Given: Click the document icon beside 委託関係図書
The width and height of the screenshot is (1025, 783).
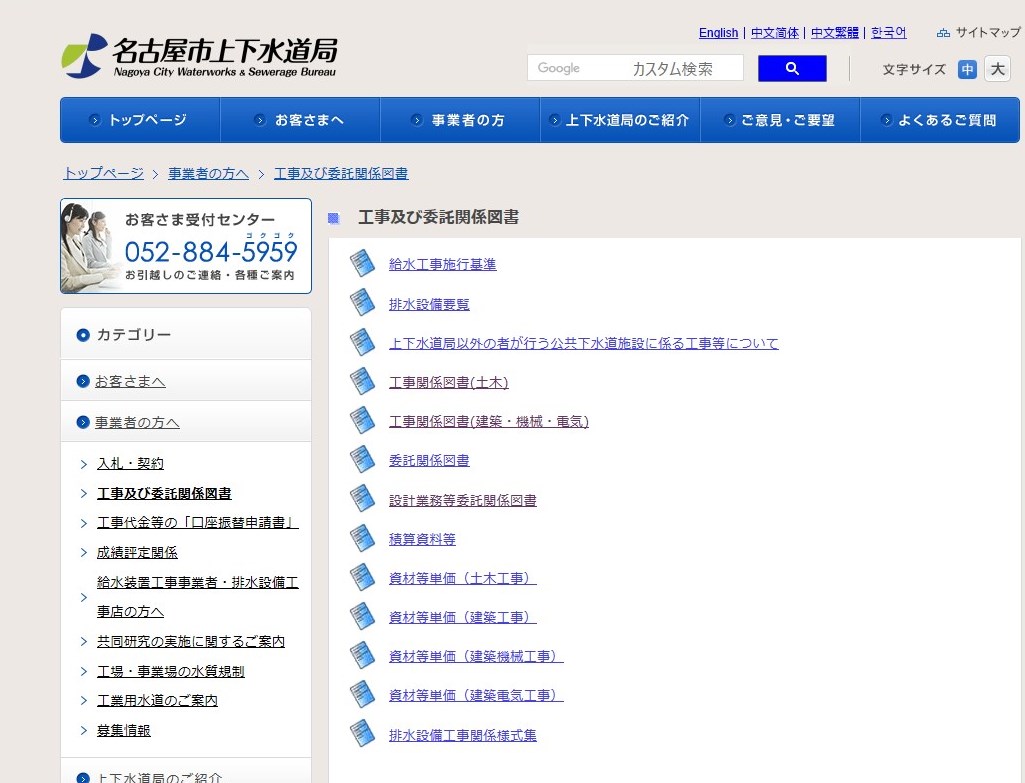Looking at the screenshot, I should pyautogui.click(x=362, y=460).
